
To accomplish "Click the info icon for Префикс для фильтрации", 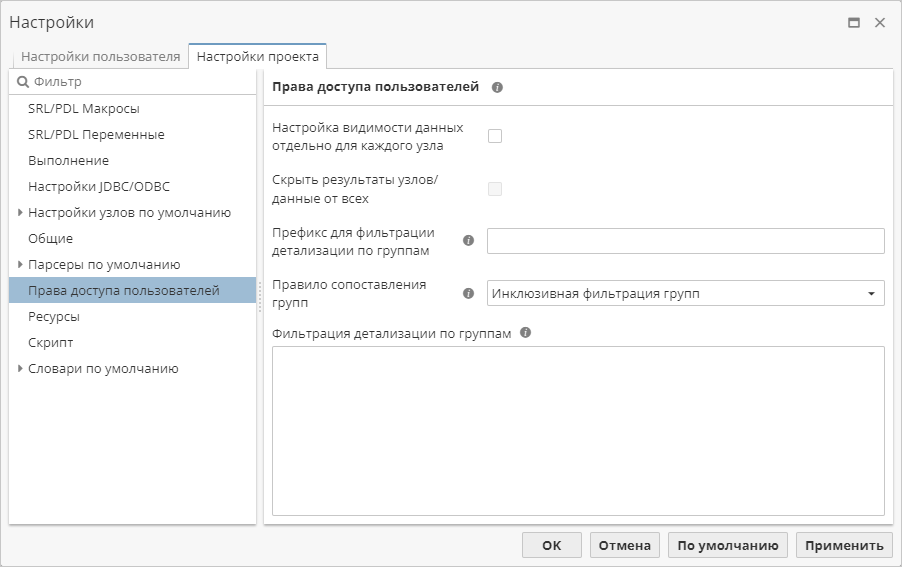I will point(469,240).
